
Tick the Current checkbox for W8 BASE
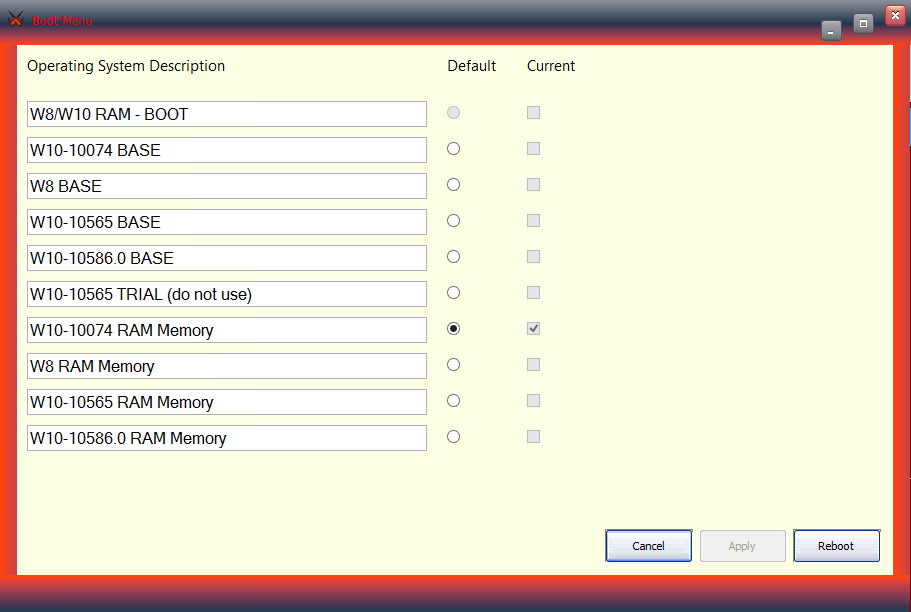coord(533,185)
